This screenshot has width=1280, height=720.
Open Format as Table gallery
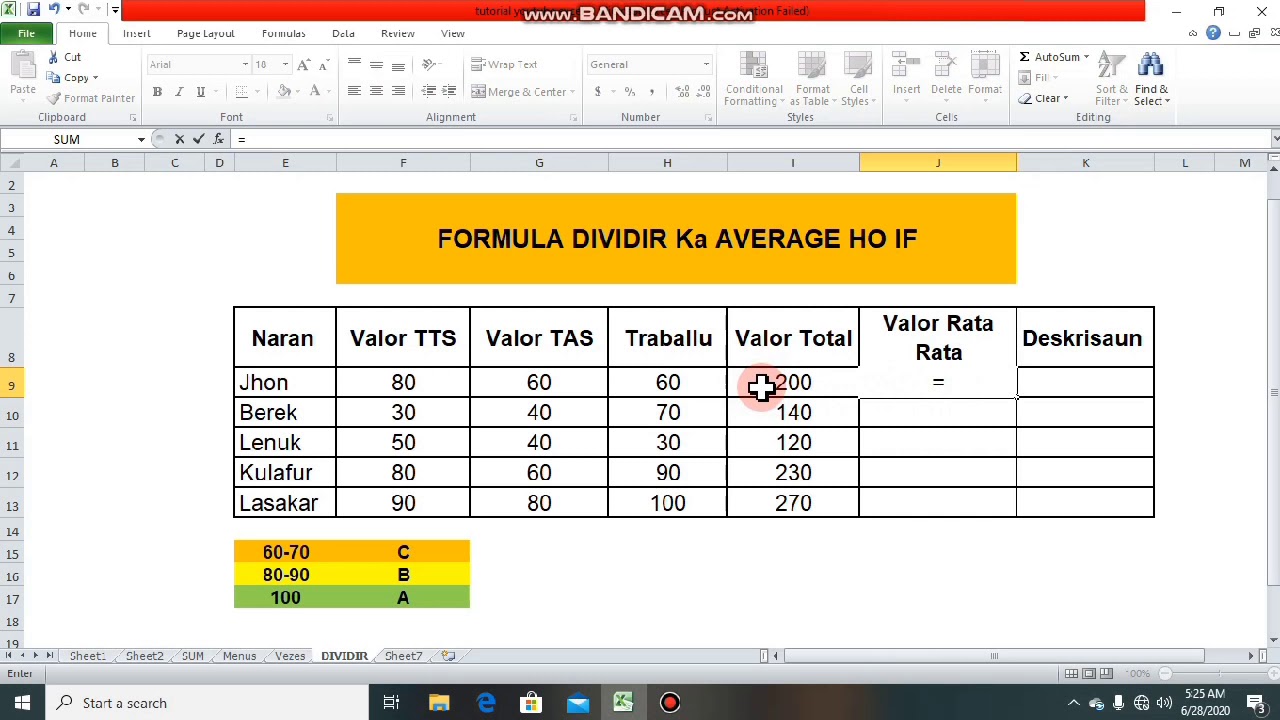coord(812,79)
